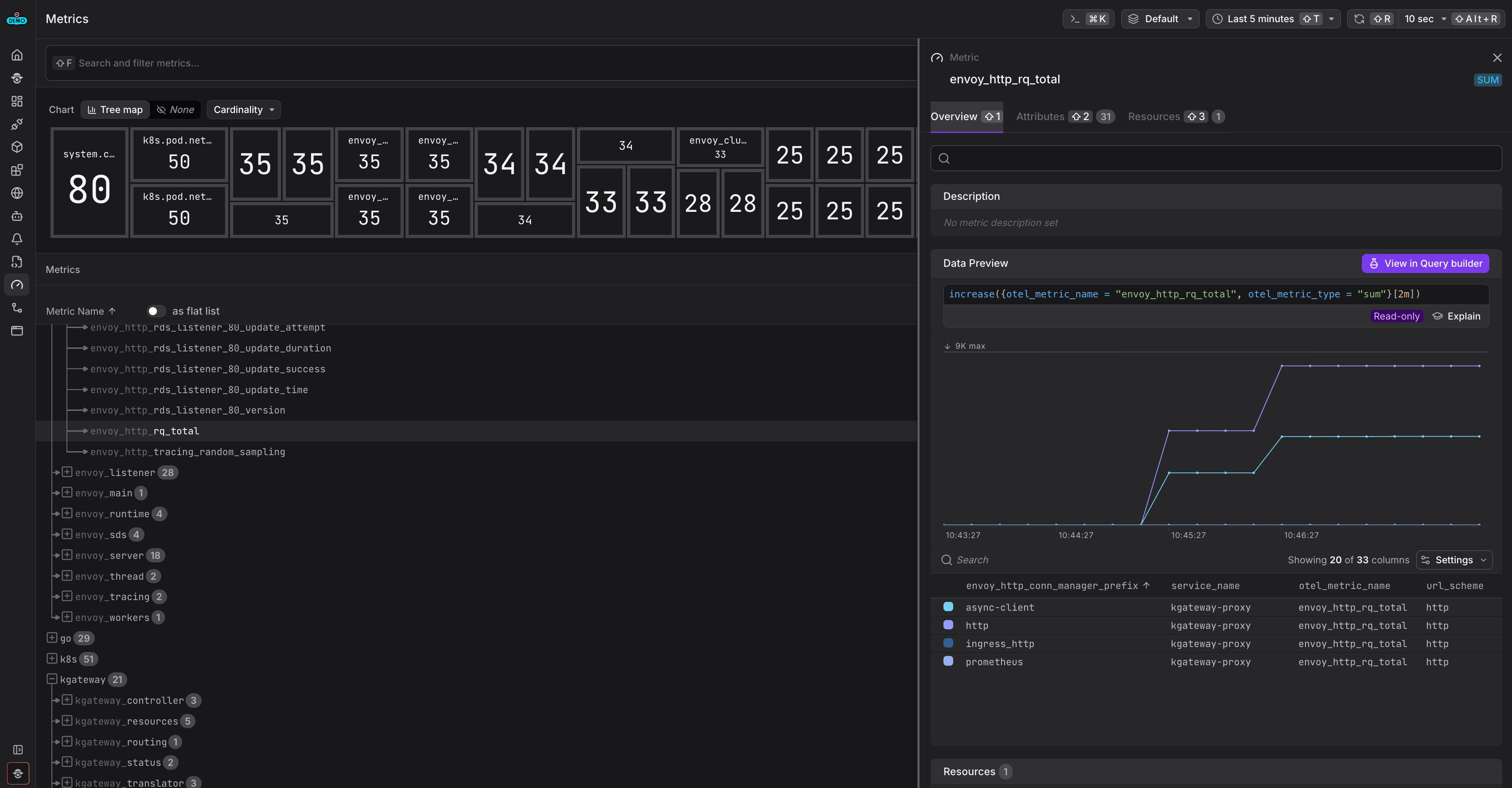This screenshot has width=1512, height=788.
Task: Open the alerts bell icon
Action: [x=17, y=239]
